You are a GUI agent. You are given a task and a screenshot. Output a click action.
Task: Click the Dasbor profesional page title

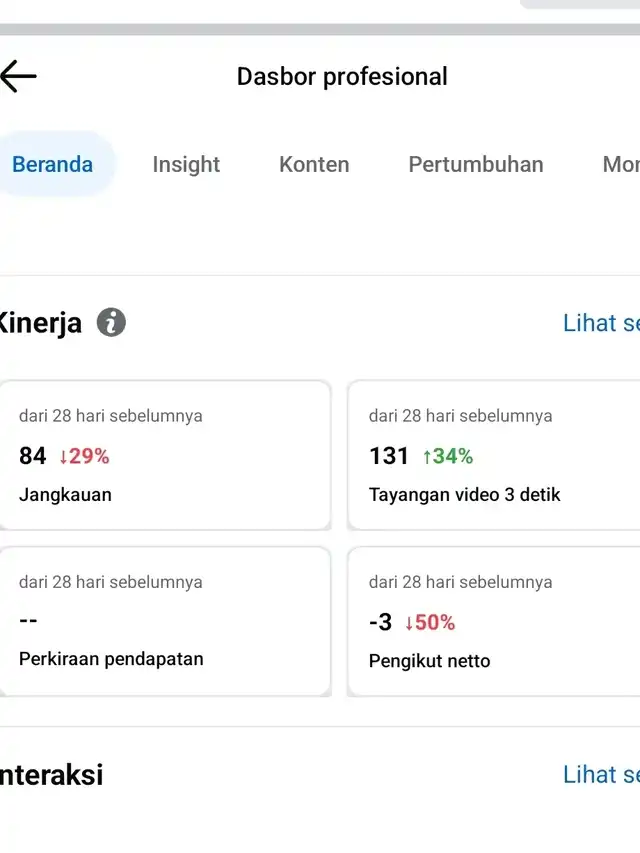[x=342, y=76]
